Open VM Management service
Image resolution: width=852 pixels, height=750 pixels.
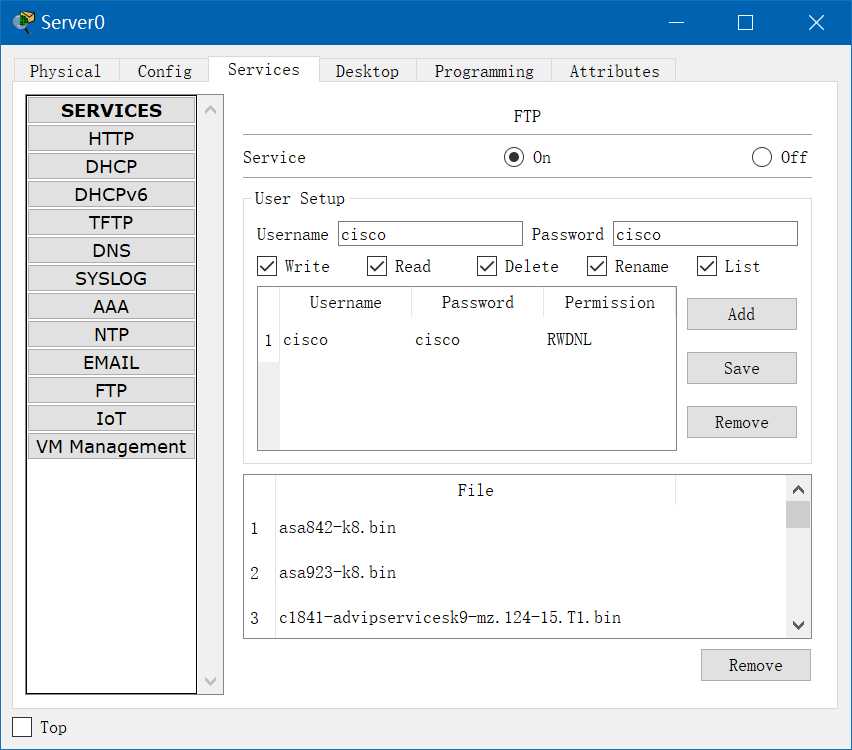click(111, 447)
